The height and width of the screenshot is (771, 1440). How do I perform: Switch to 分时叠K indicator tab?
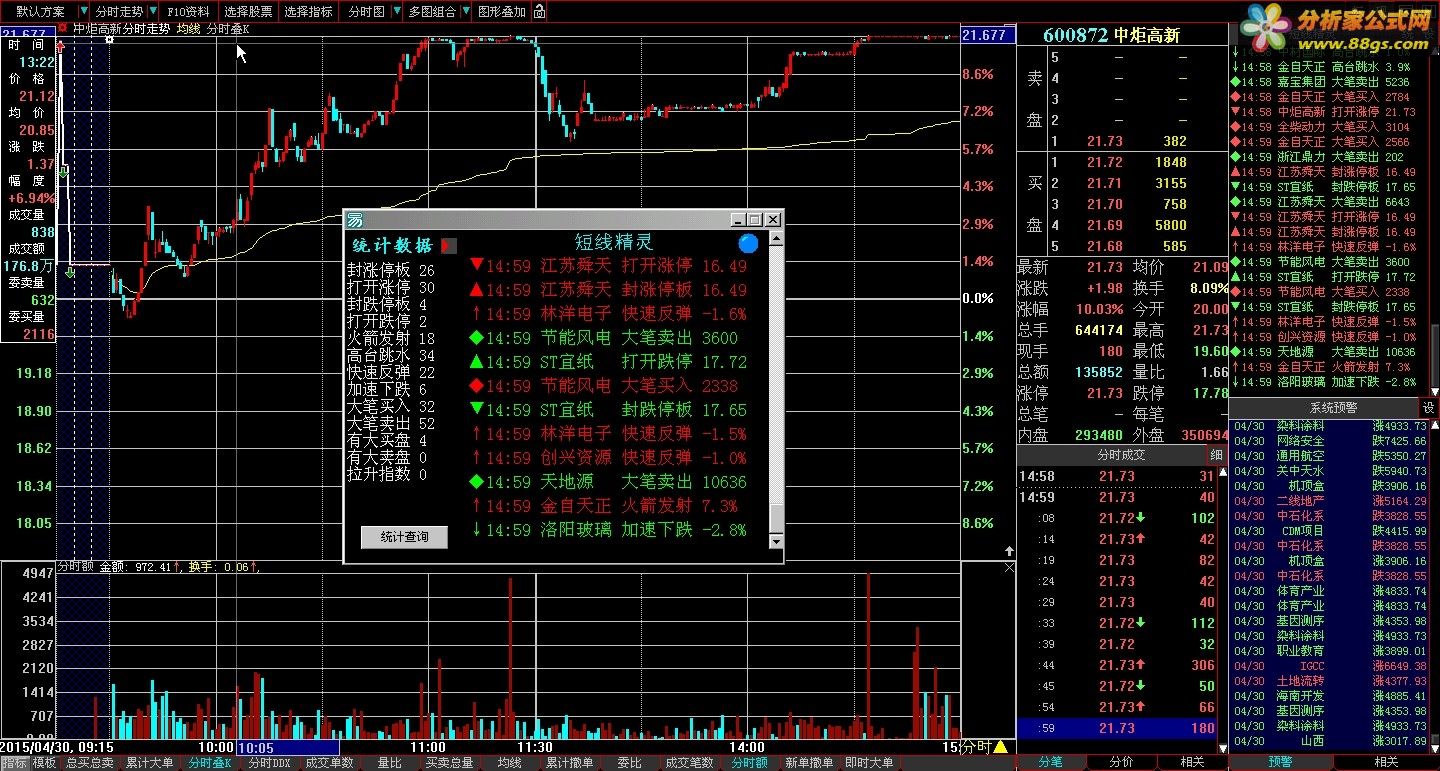[x=209, y=763]
